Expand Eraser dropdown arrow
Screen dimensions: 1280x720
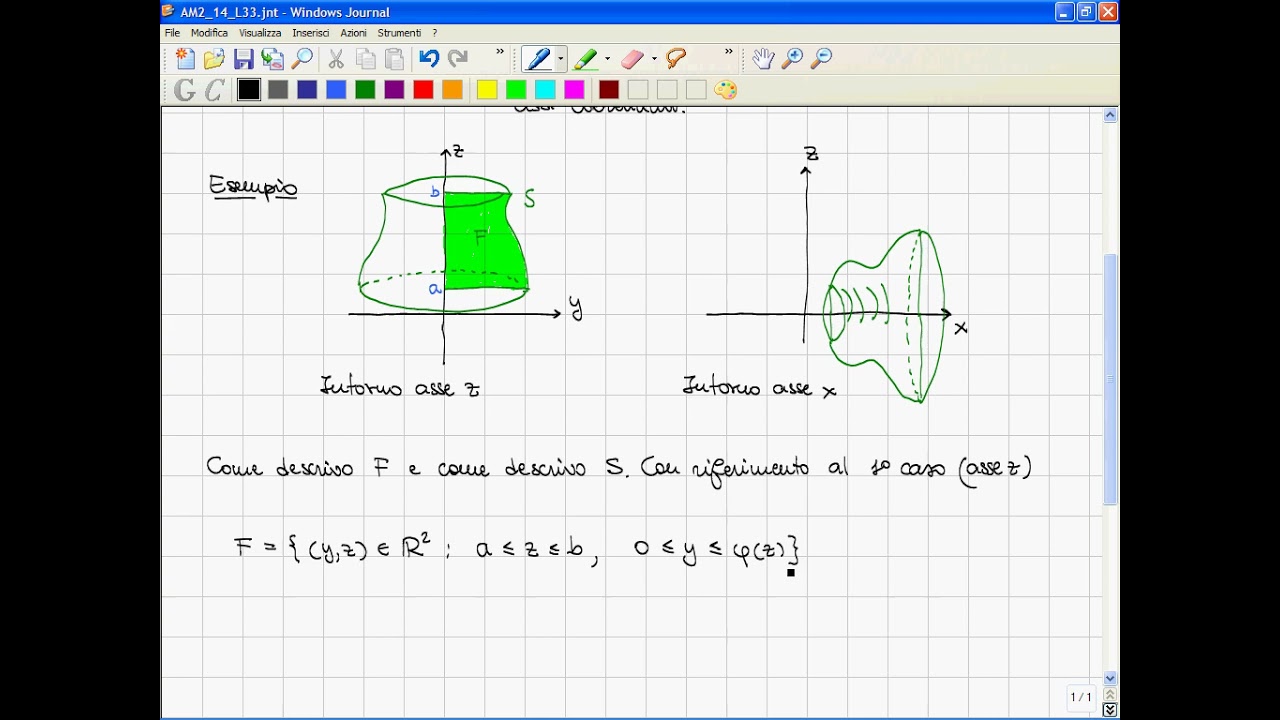(x=654, y=59)
